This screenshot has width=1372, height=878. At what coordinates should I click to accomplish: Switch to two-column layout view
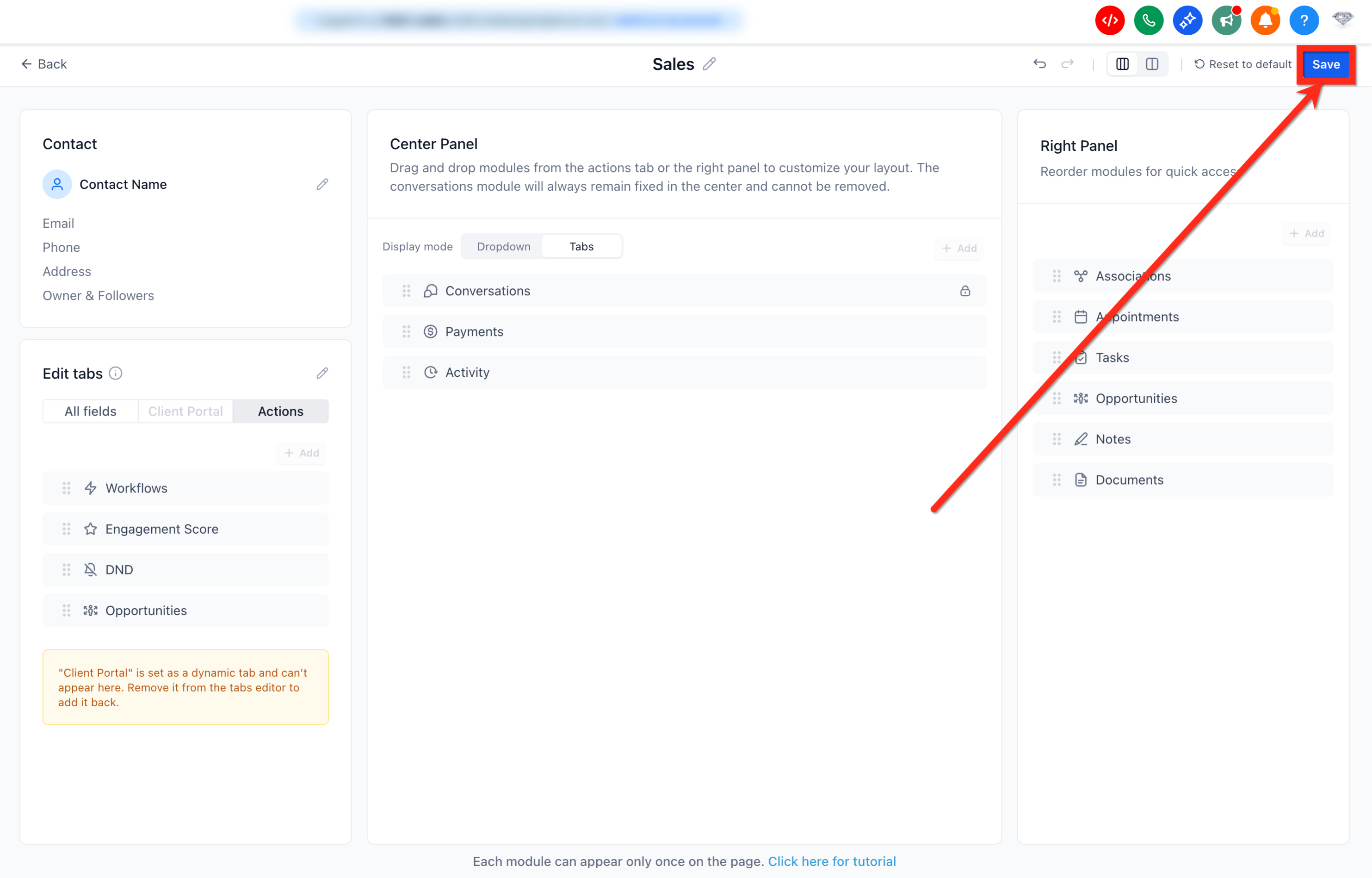1151,64
